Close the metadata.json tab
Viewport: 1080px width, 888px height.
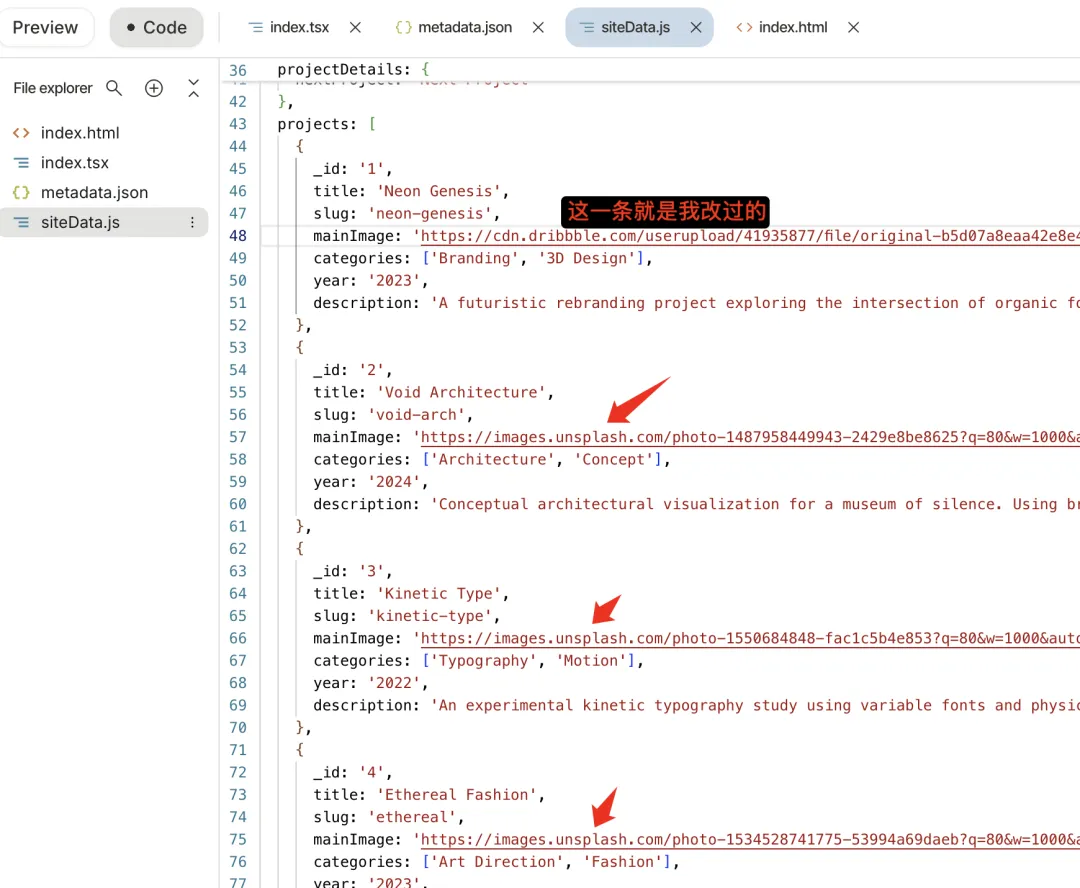pyautogui.click(x=538, y=28)
